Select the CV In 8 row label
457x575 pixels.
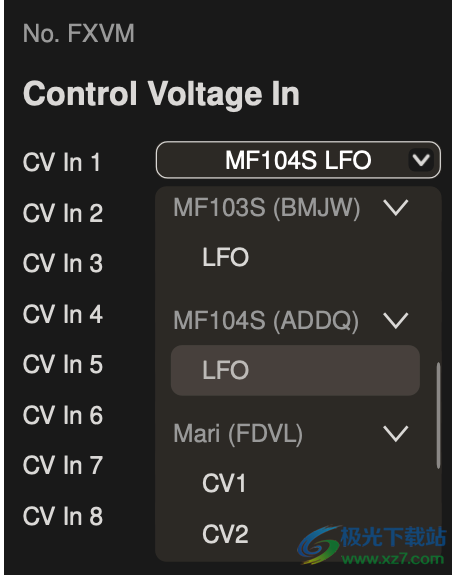[63, 516]
